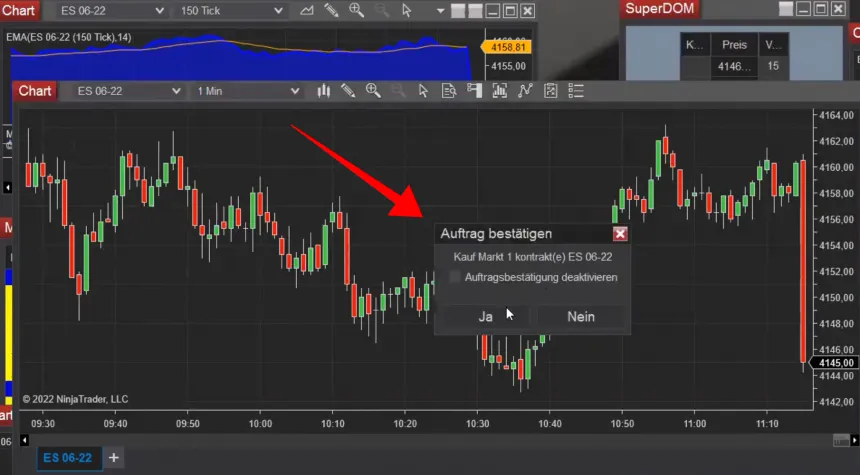This screenshot has height=475, width=860.
Task: Click EMA(ES 06-22 (150 Tick),14) indicator label
Action: coord(69,37)
